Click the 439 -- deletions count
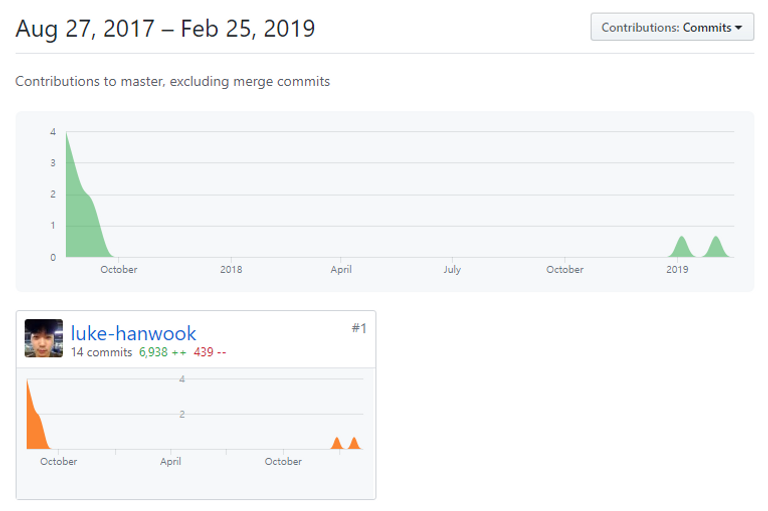Screen dimensions: 768x511 pyautogui.click(x=210, y=352)
